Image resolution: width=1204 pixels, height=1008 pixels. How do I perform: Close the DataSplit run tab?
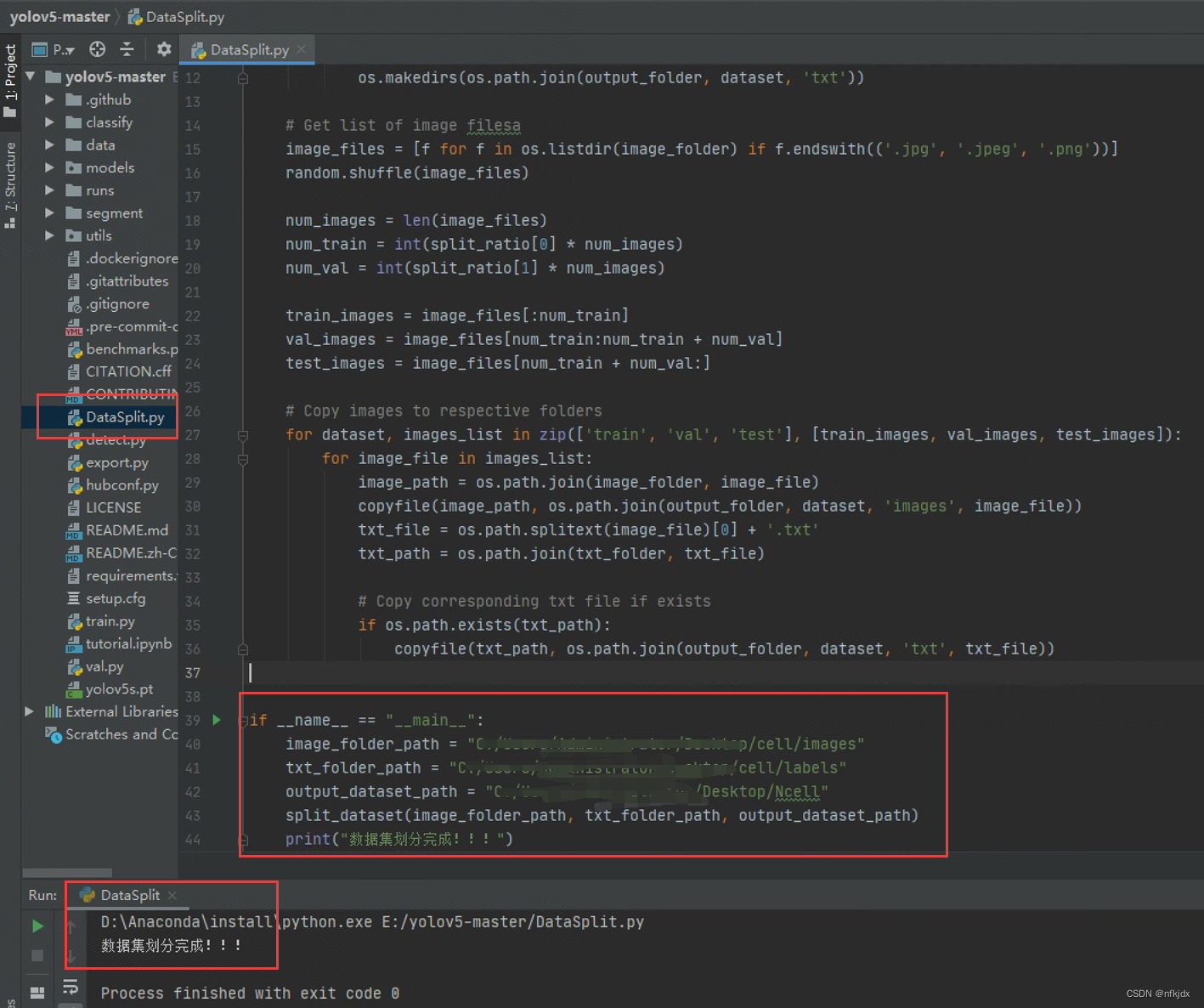point(172,895)
